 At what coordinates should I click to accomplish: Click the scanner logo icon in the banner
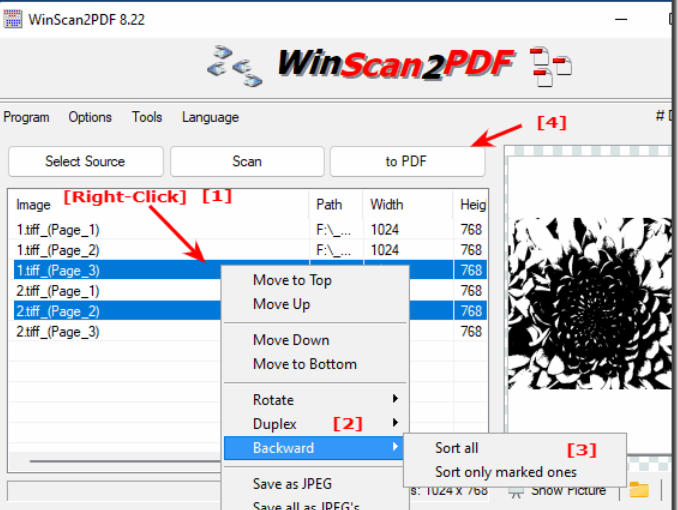tap(234, 66)
